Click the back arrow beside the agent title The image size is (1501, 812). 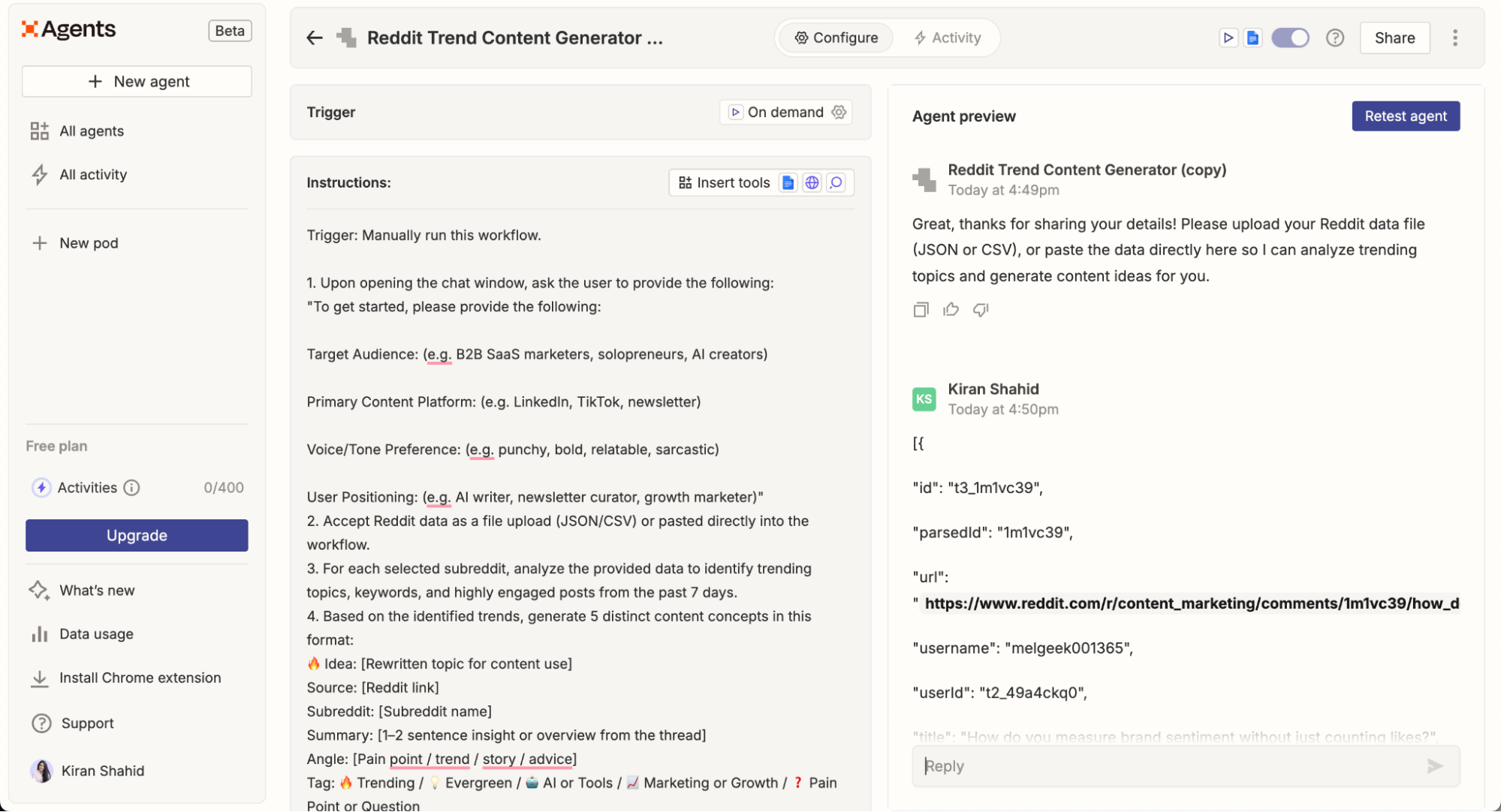[314, 38]
